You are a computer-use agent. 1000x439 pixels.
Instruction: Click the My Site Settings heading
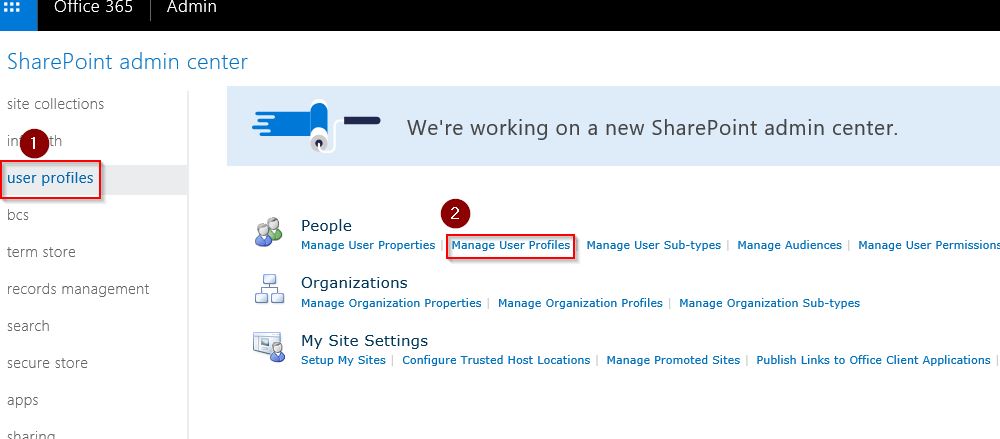(x=364, y=340)
